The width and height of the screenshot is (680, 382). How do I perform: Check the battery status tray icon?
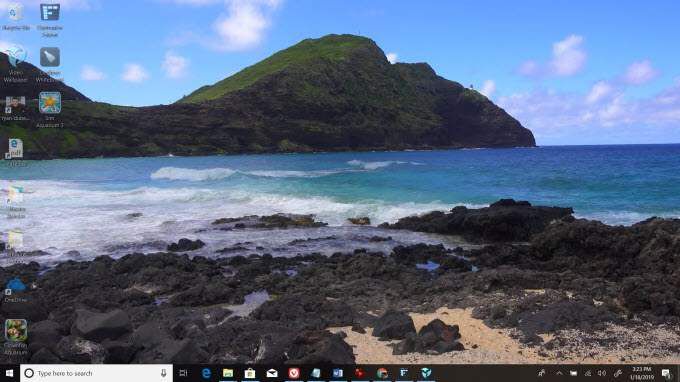[x=573, y=373]
